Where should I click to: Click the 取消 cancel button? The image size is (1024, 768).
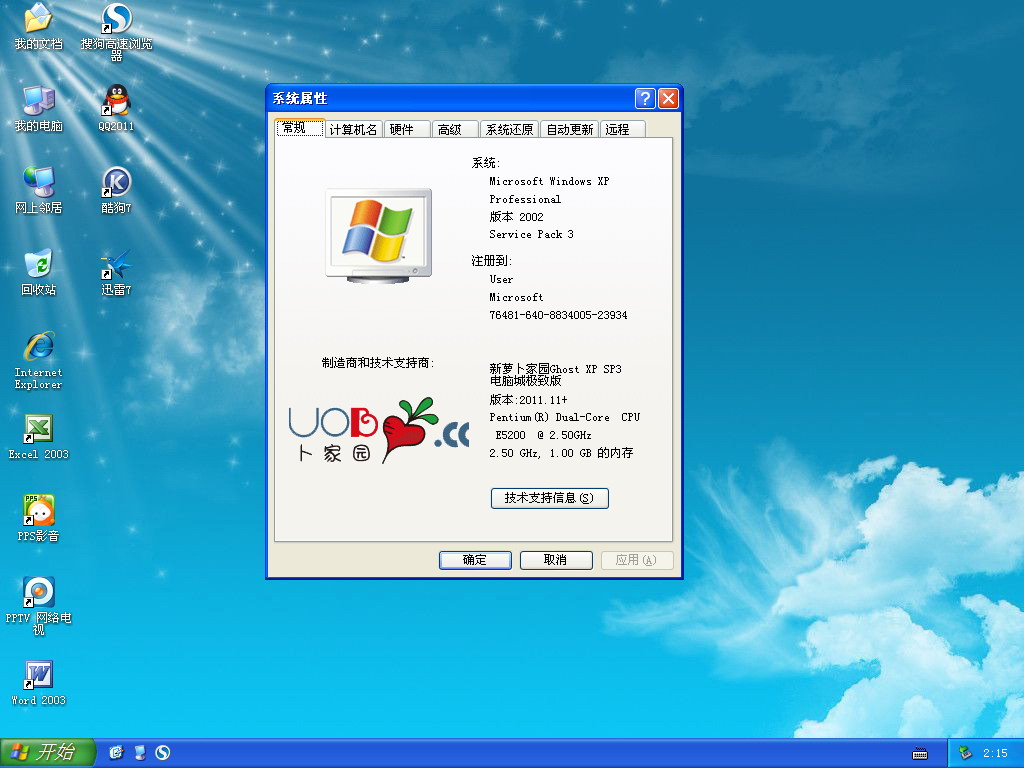tap(556, 560)
